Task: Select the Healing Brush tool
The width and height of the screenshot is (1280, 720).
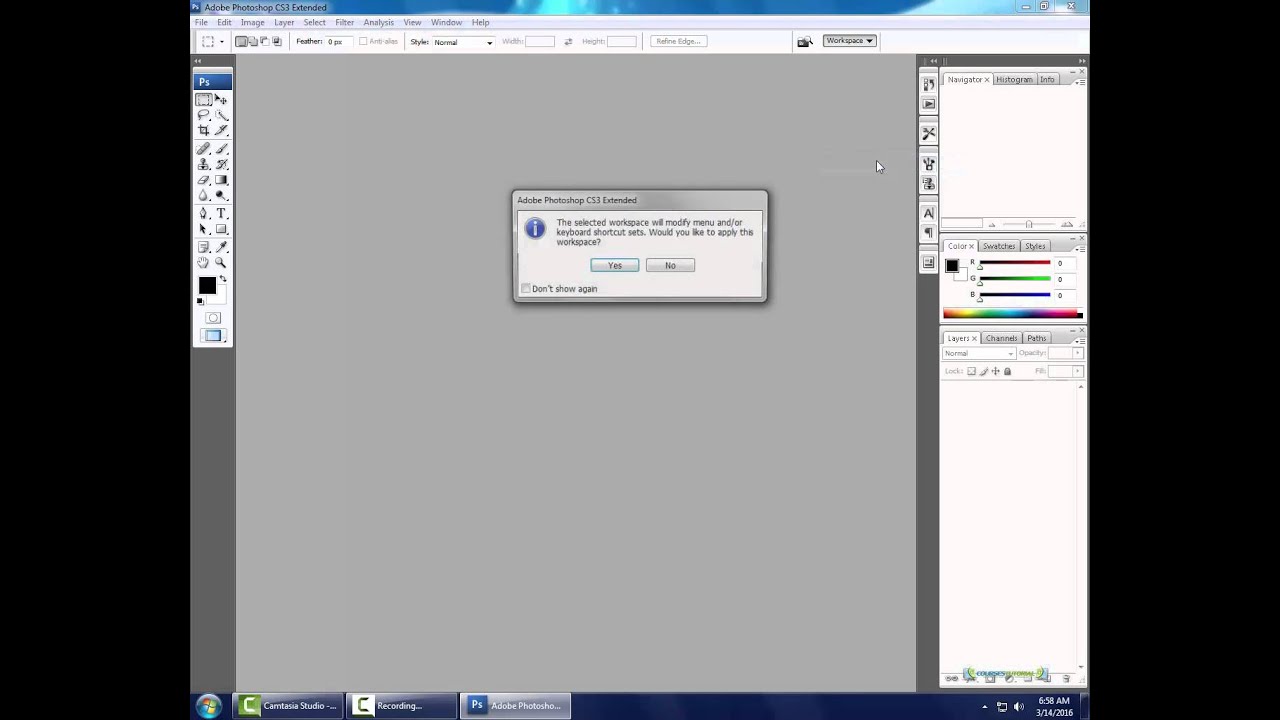Action: (x=204, y=149)
